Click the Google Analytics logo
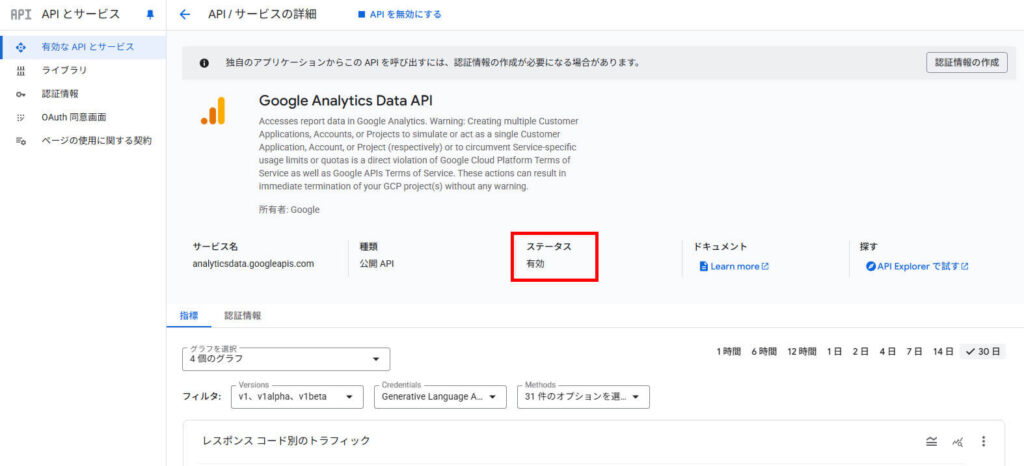The height and width of the screenshot is (466, 1024). point(213,110)
